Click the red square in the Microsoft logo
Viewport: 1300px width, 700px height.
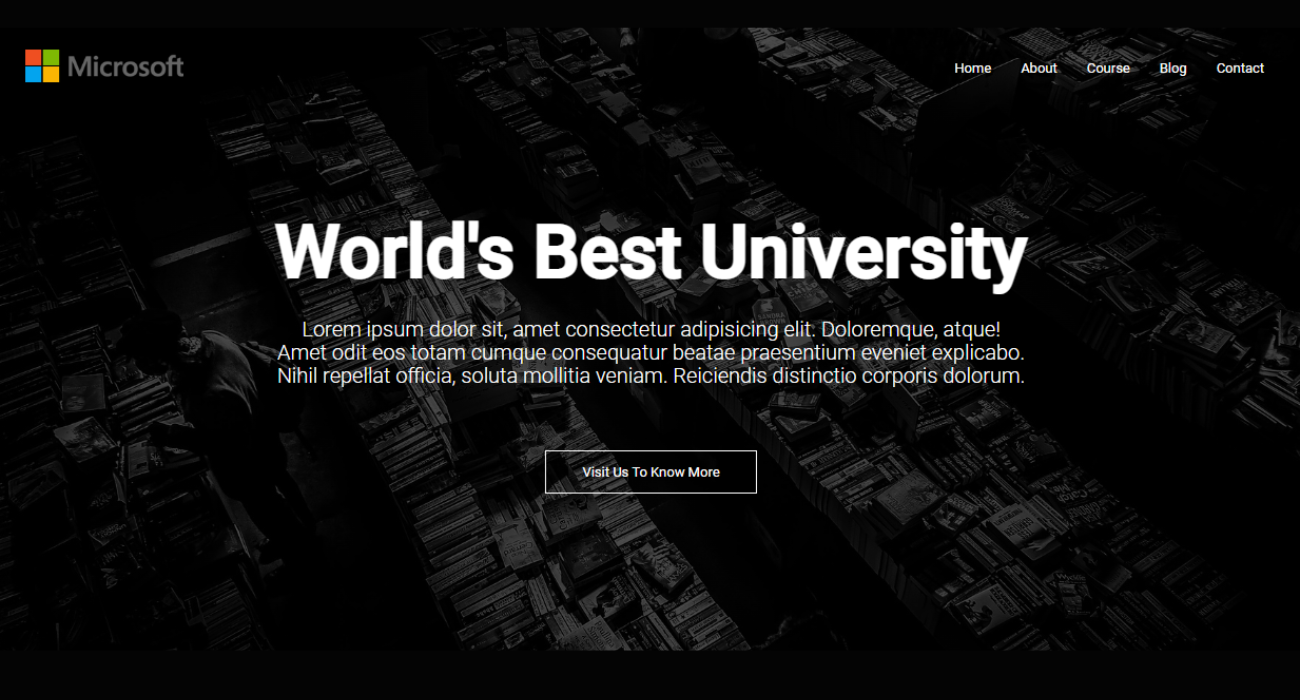coord(33,57)
